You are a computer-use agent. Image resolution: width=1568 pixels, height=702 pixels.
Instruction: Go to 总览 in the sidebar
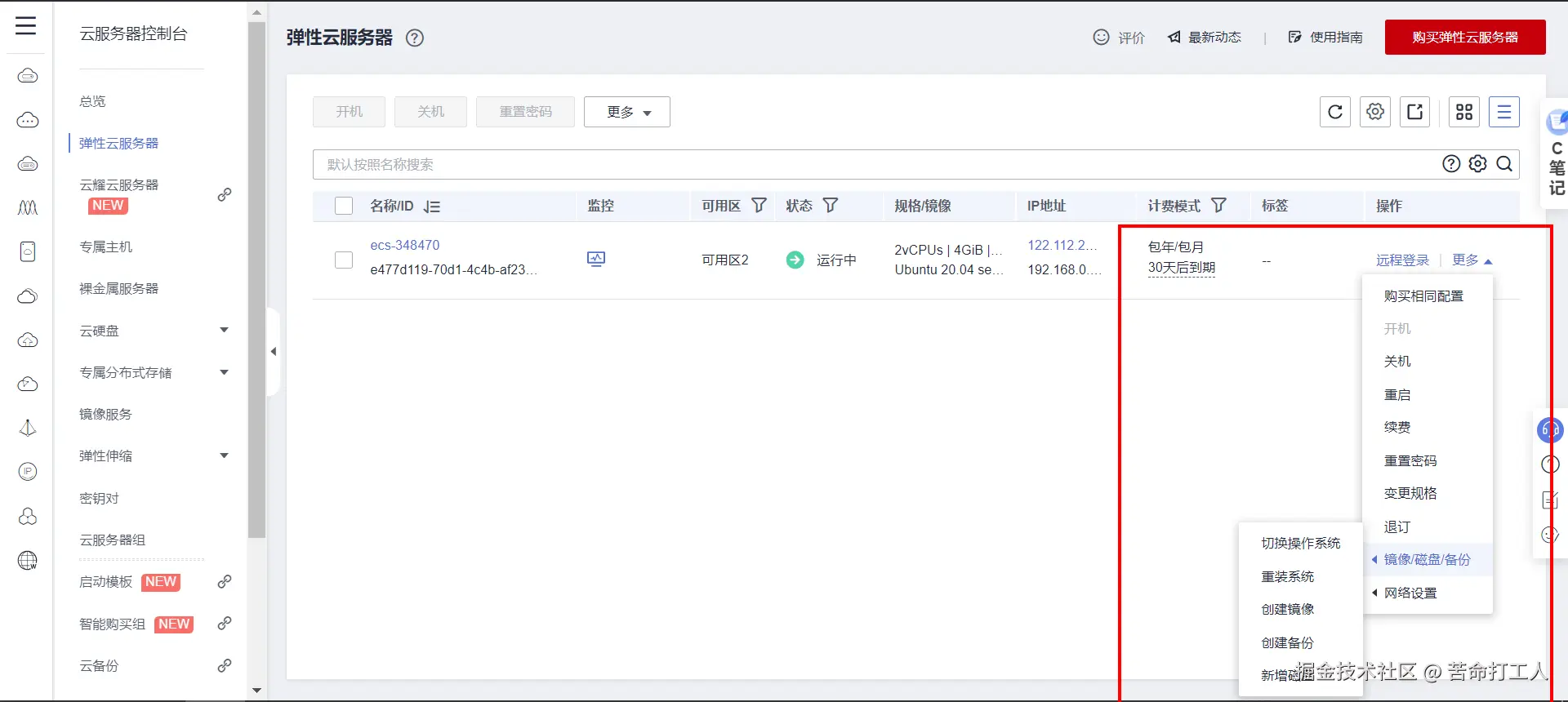(92, 101)
